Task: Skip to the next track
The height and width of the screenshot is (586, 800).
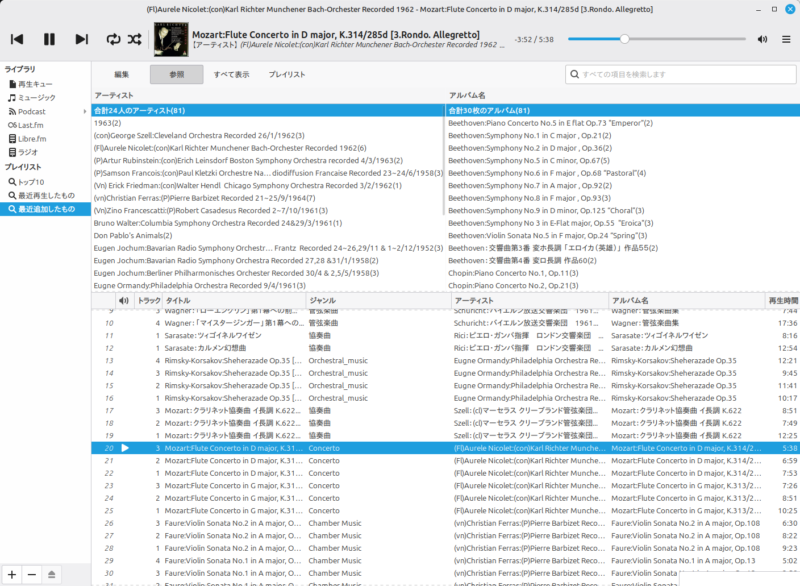Action: click(x=82, y=39)
